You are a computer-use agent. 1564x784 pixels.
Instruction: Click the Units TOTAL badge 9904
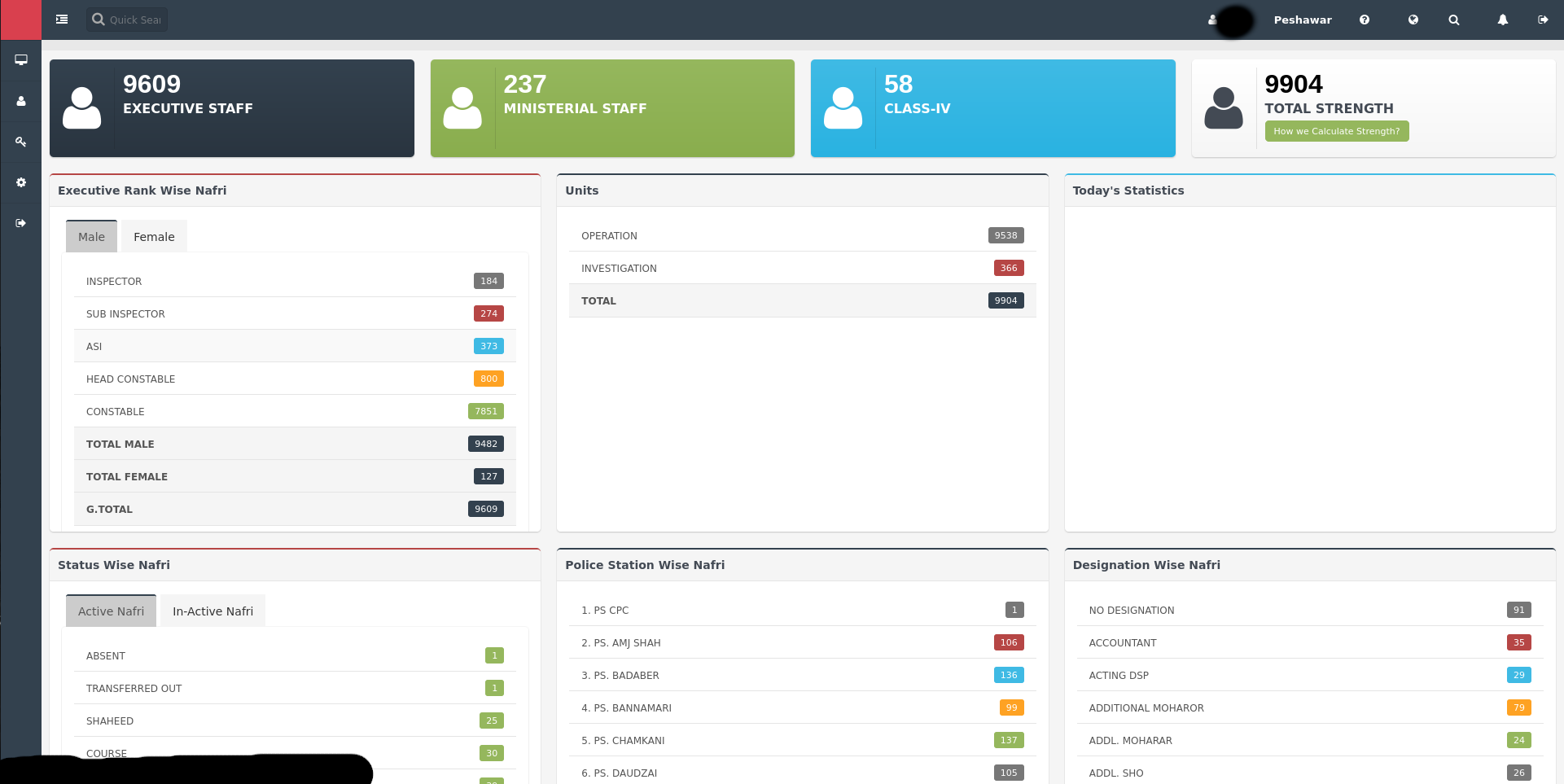point(1005,300)
